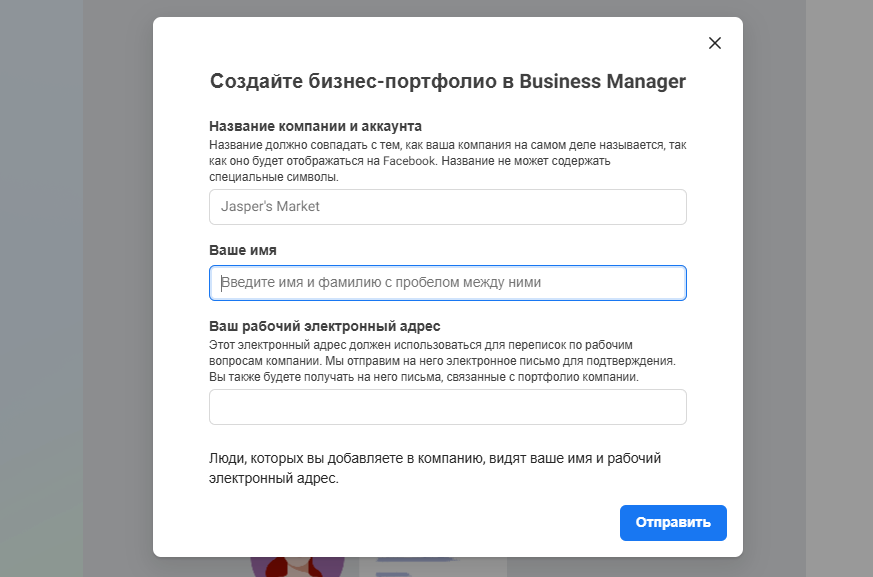Click the notice starting with "Люди, которых вы добавляете"
Screen dimensions: 873x577
coord(435,468)
